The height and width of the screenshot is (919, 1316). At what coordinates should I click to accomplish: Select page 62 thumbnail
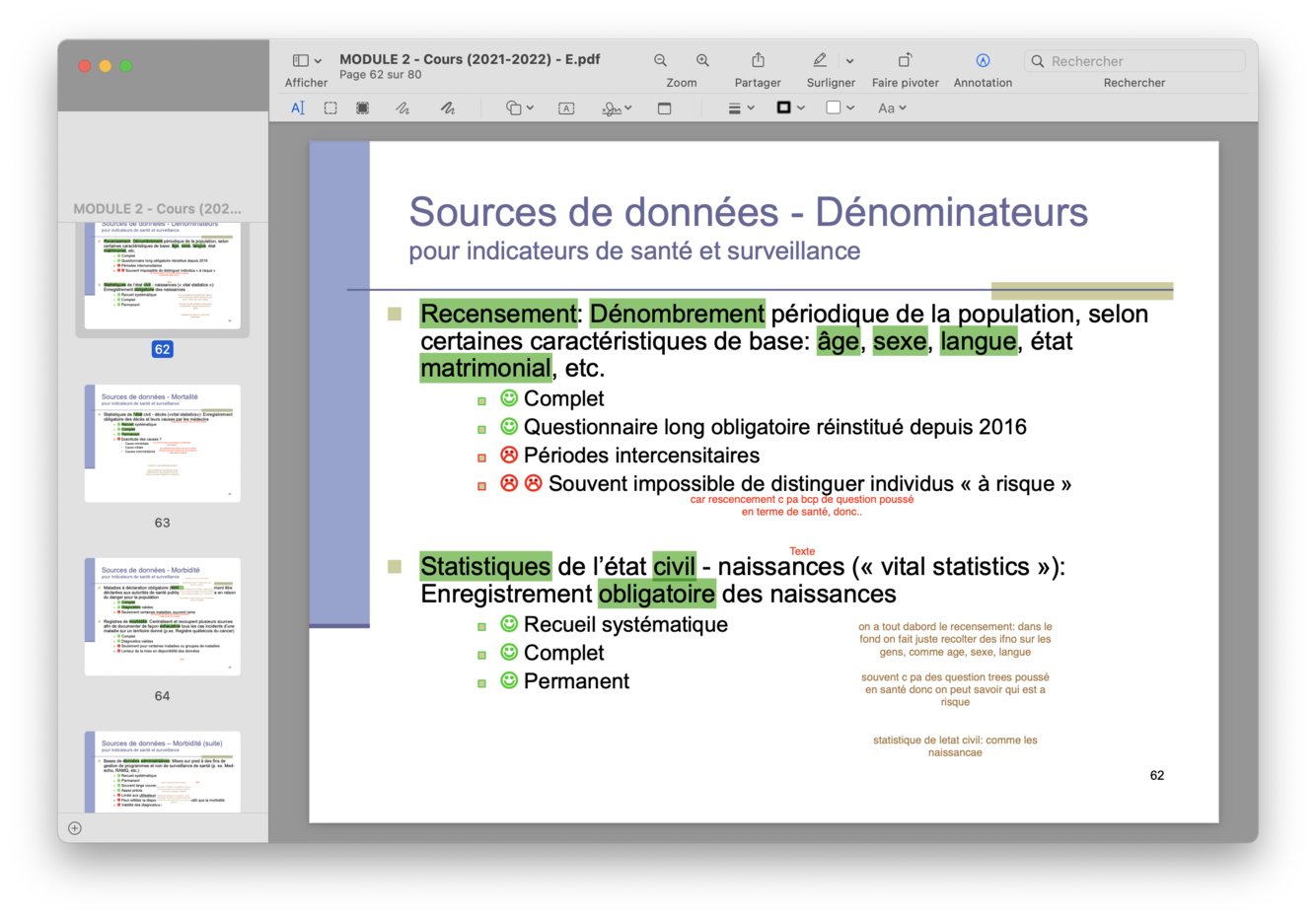click(163, 278)
